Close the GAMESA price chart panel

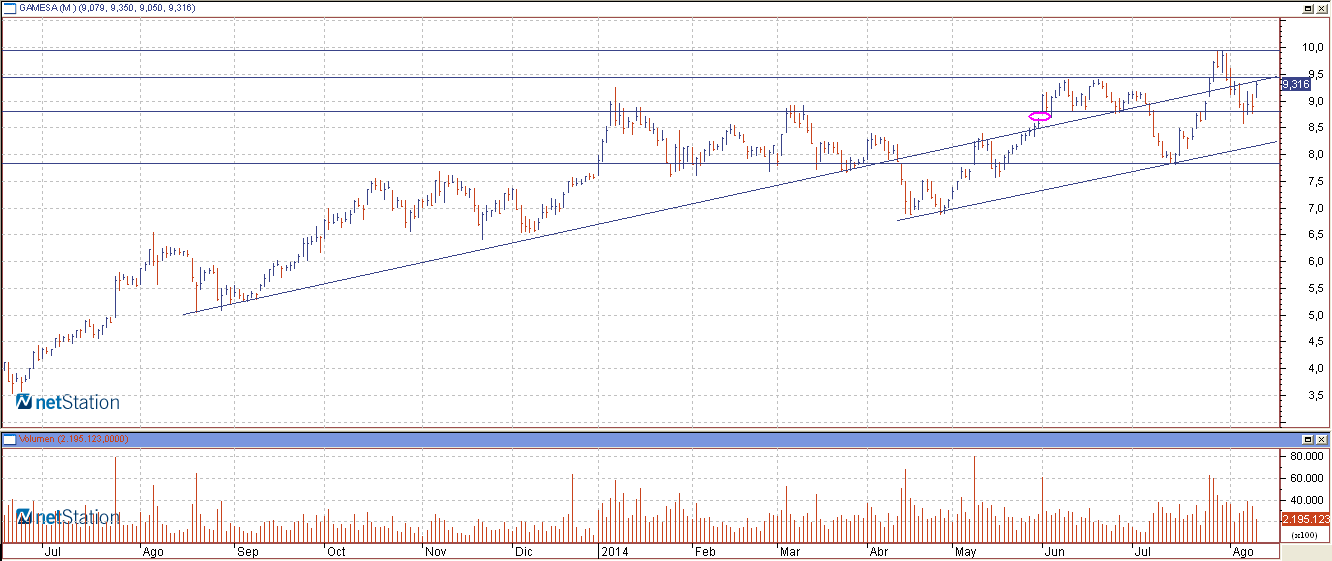(1322, 7)
